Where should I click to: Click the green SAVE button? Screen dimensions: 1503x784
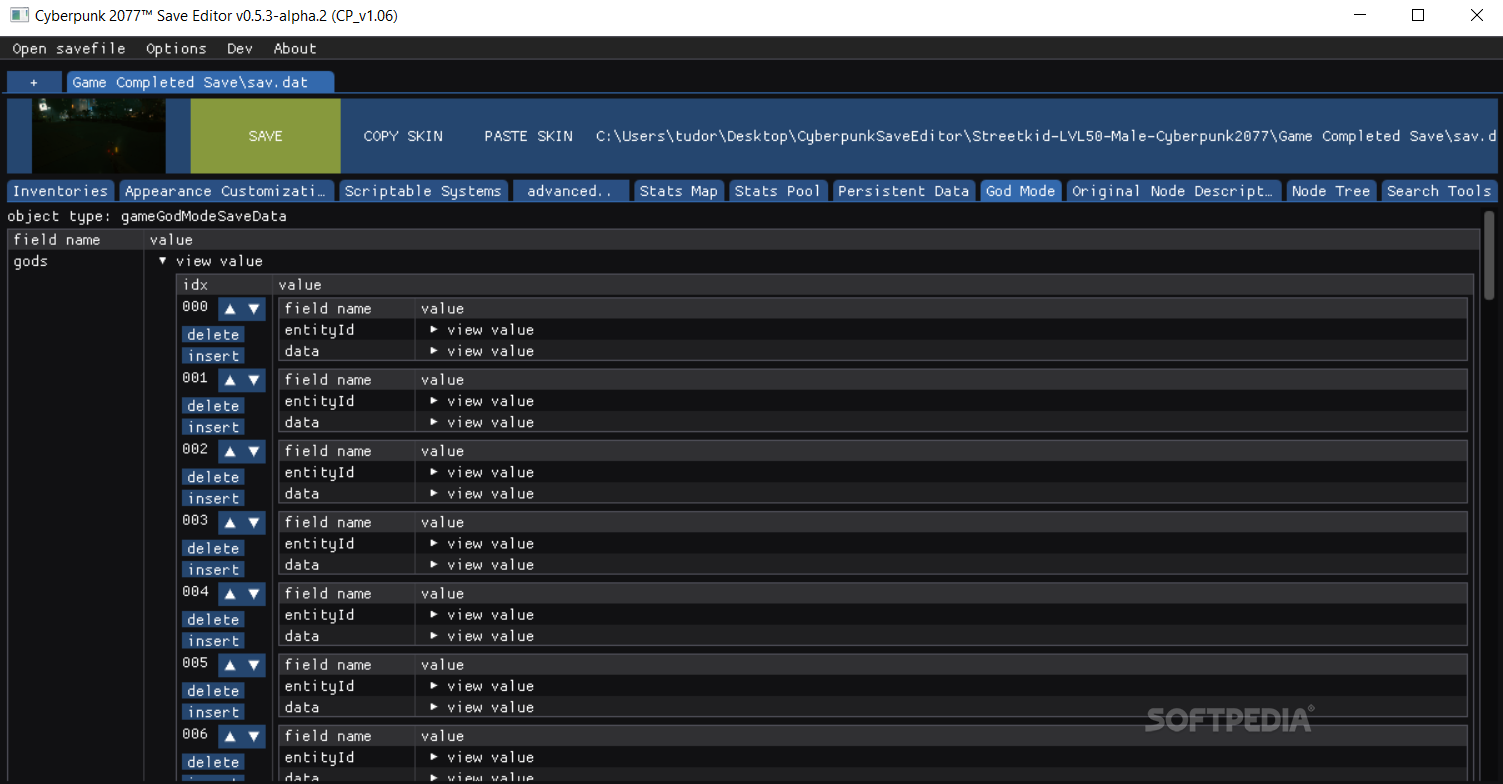pyautogui.click(x=265, y=136)
